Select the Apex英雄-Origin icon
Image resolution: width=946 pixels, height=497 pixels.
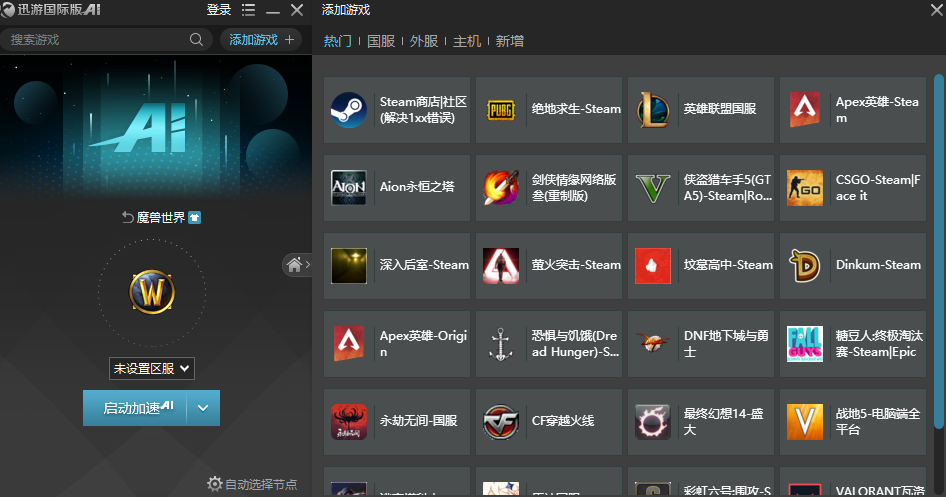[x=349, y=343]
